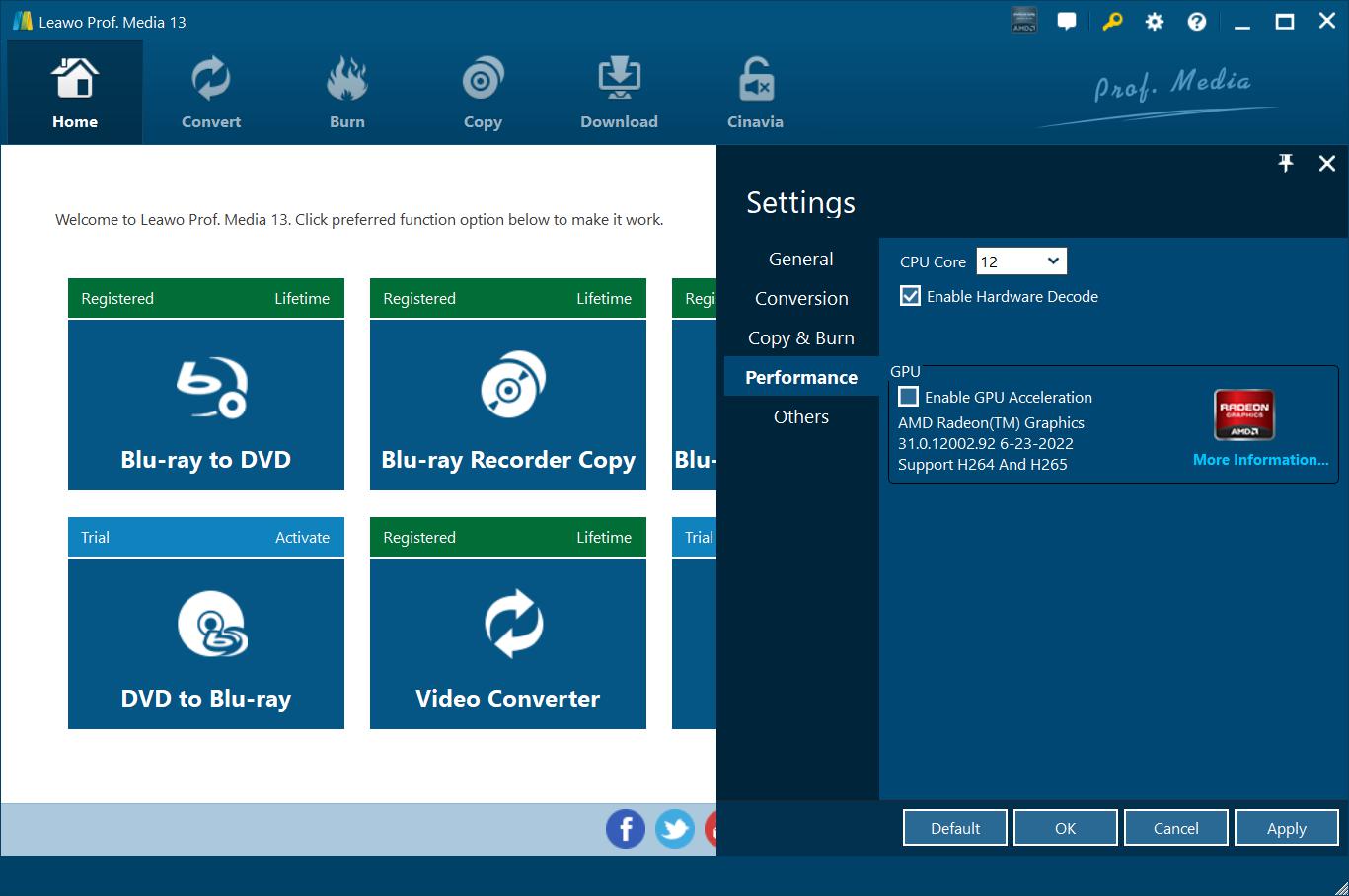Open the More Information link
This screenshot has height=896, width=1349.
click(x=1260, y=460)
